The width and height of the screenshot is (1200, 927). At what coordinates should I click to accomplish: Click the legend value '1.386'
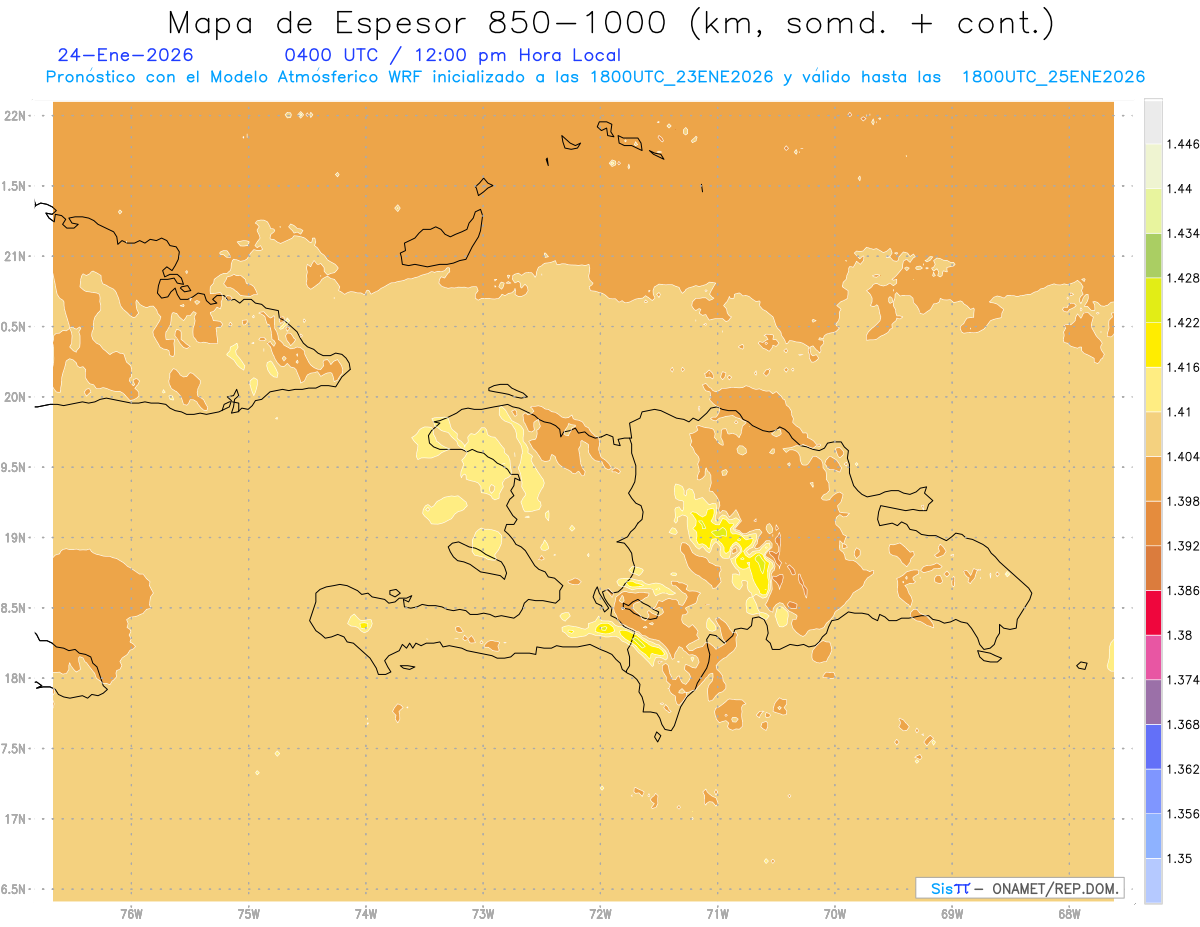(x=1184, y=590)
